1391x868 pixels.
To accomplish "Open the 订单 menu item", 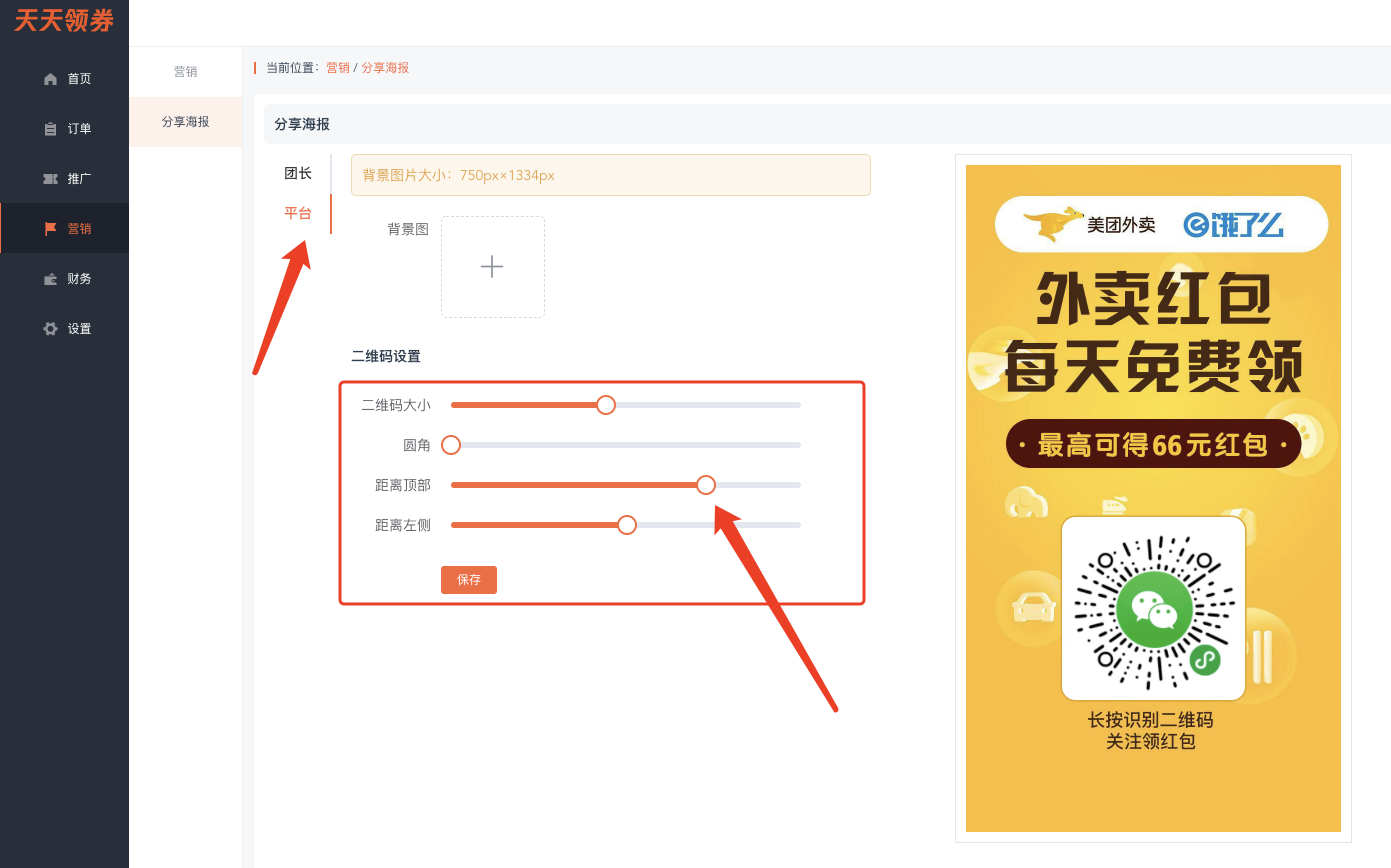I will pos(64,129).
